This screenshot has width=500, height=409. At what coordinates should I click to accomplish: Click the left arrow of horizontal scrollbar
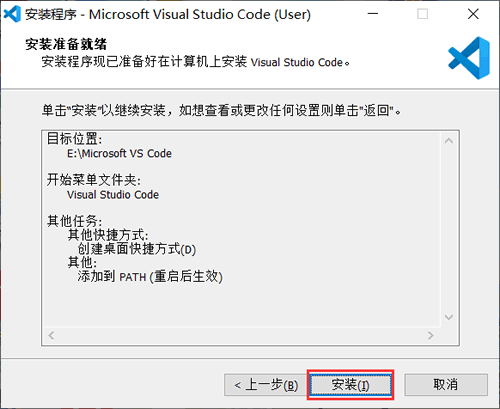(x=51, y=335)
